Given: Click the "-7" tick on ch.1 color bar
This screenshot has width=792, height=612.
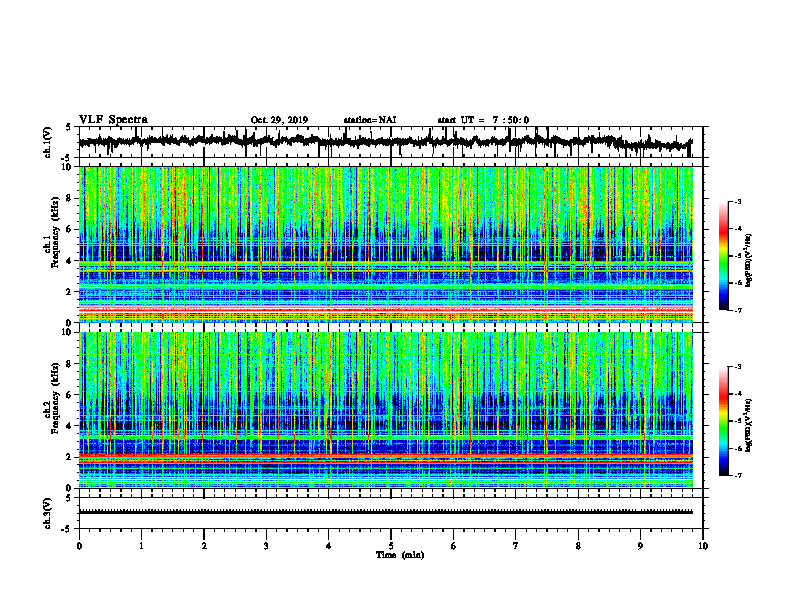Looking at the screenshot, I should (737, 310).
